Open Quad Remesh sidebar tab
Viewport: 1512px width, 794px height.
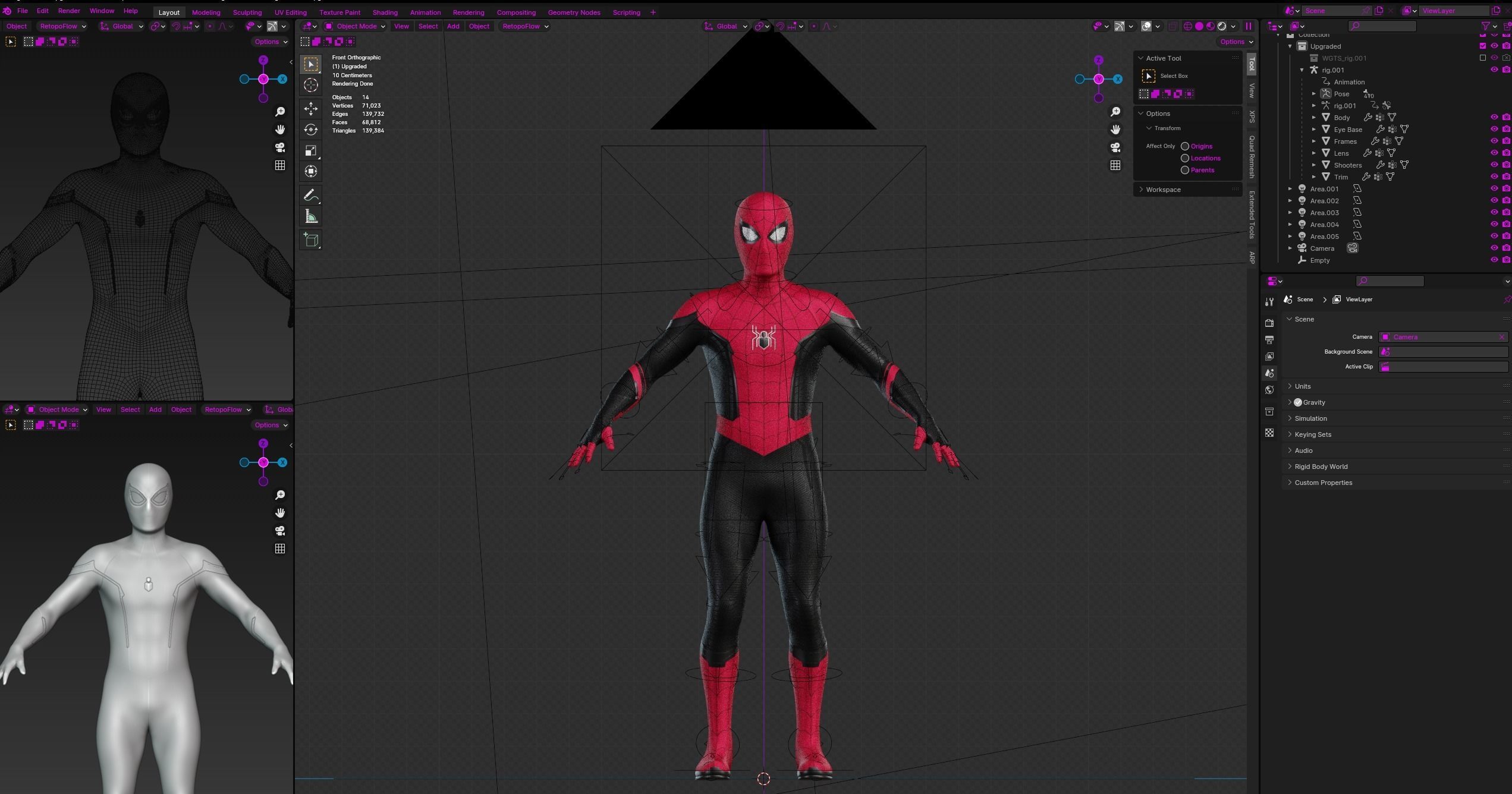pos(1252,157)
